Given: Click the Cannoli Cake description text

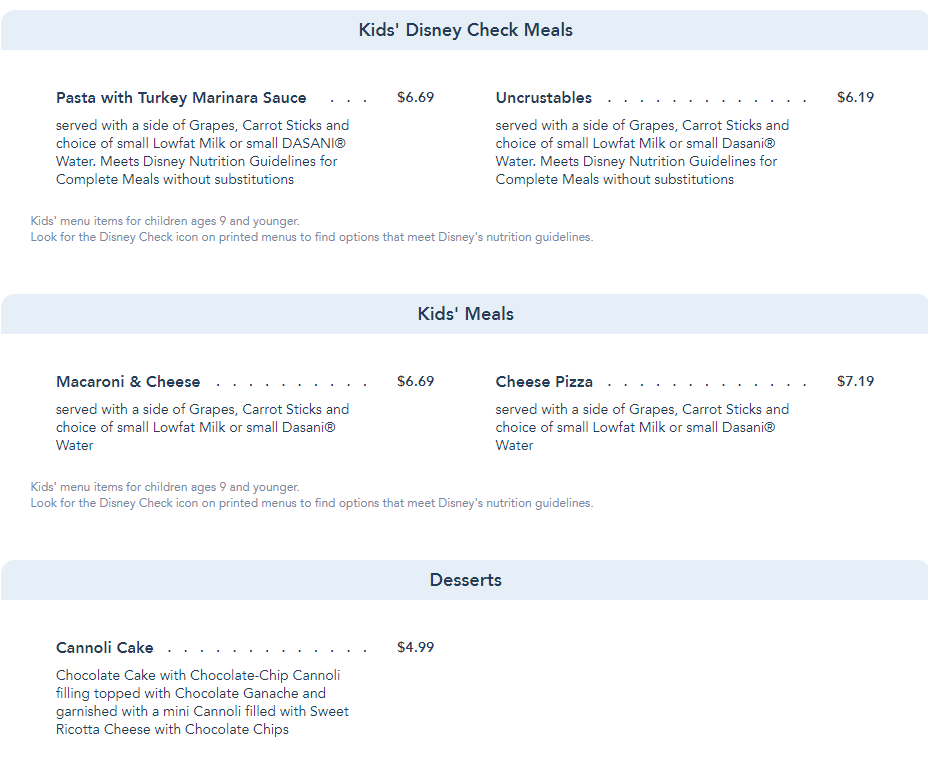Looking at the screenshot, I should (x=203, y=702).
